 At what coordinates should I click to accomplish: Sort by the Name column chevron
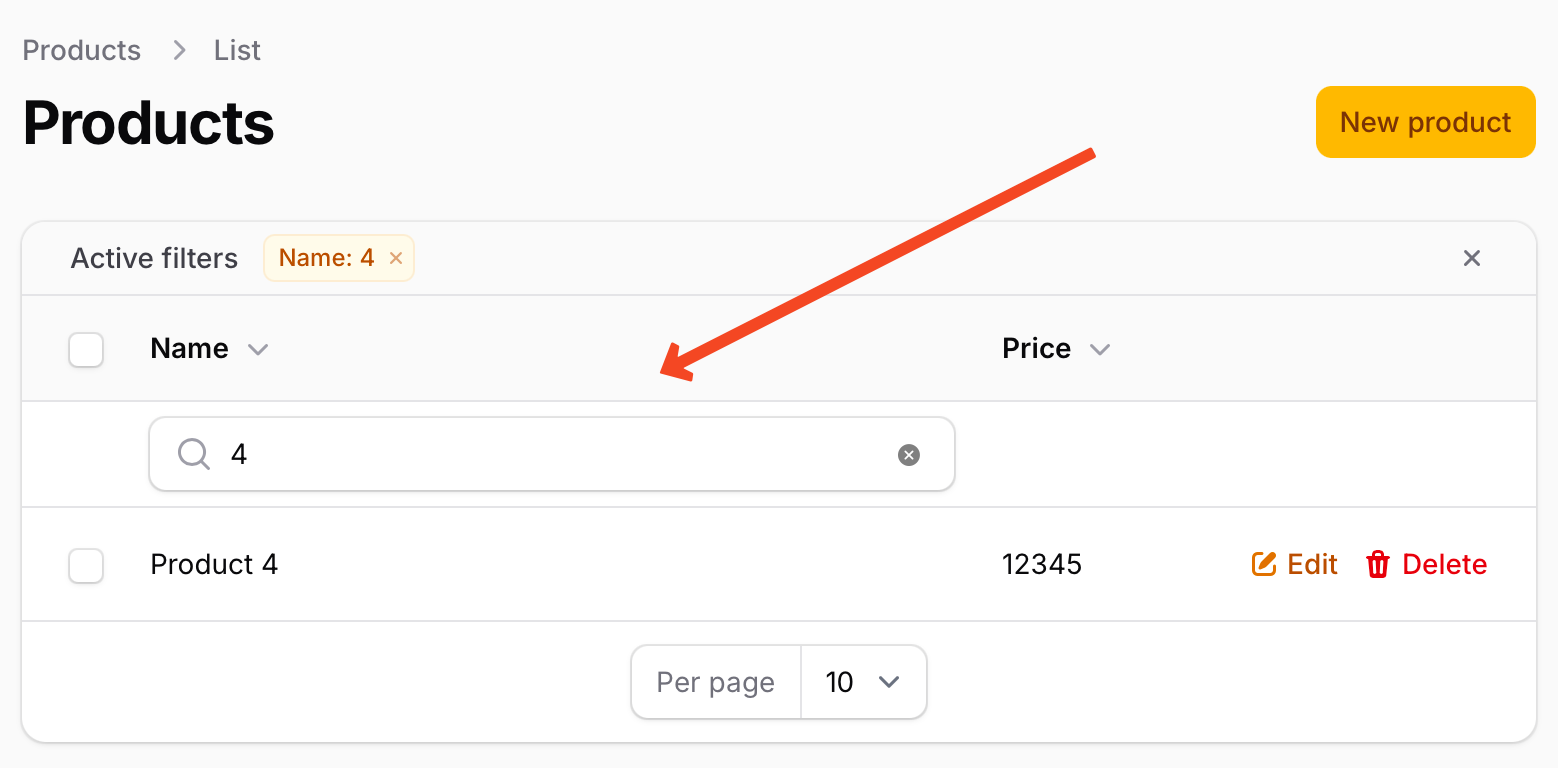(258, 349)
